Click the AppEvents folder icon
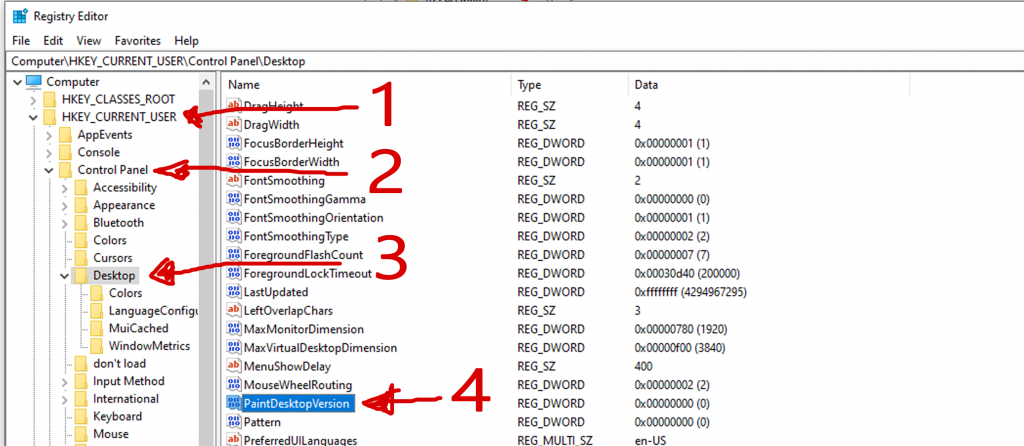The image size is (1024, 446). tap(65, 135)
